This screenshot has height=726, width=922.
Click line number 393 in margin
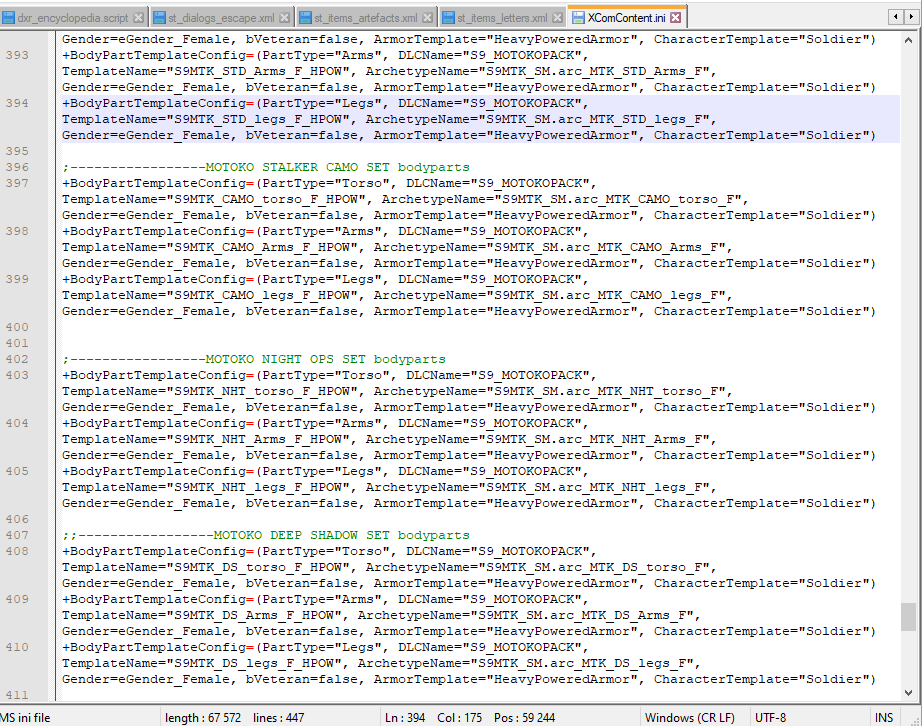[x=17, y=55]
